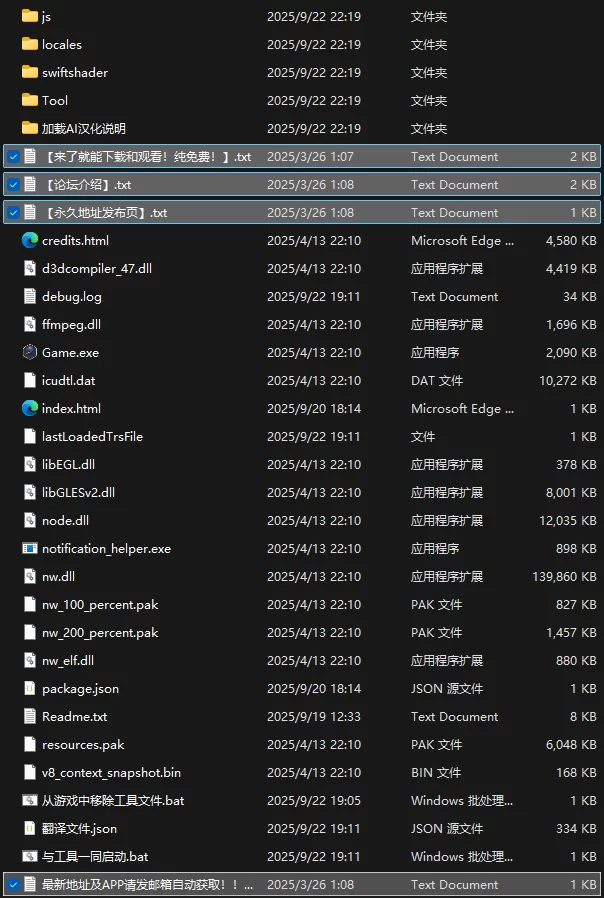Click the Tool folder icon
This screenshot has height=898, width=604.
coord(30,100)
